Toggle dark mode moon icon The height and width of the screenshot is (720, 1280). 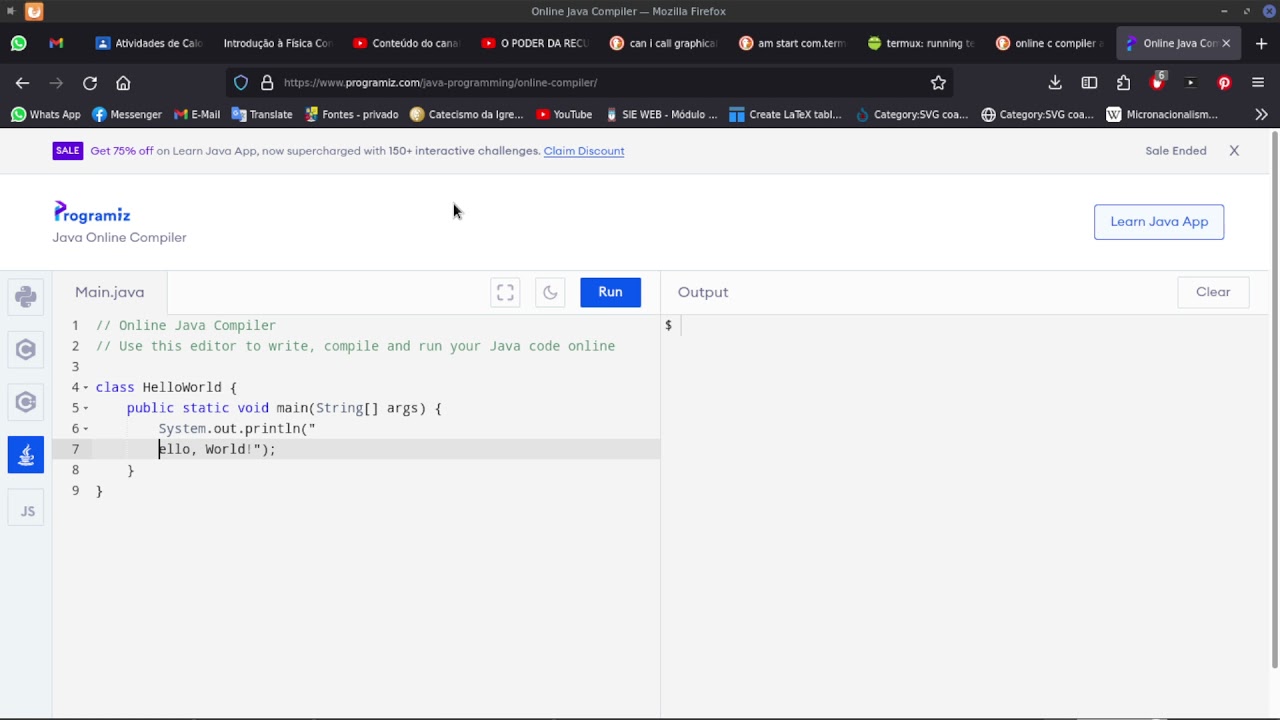550,292
